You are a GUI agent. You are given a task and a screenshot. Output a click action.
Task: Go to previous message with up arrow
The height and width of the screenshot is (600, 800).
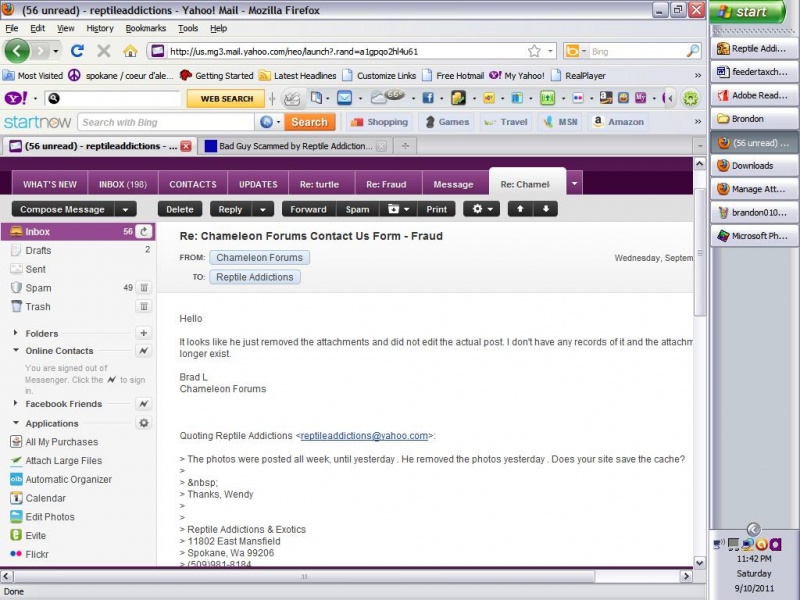pyautogui.click(x=520, y=209)
